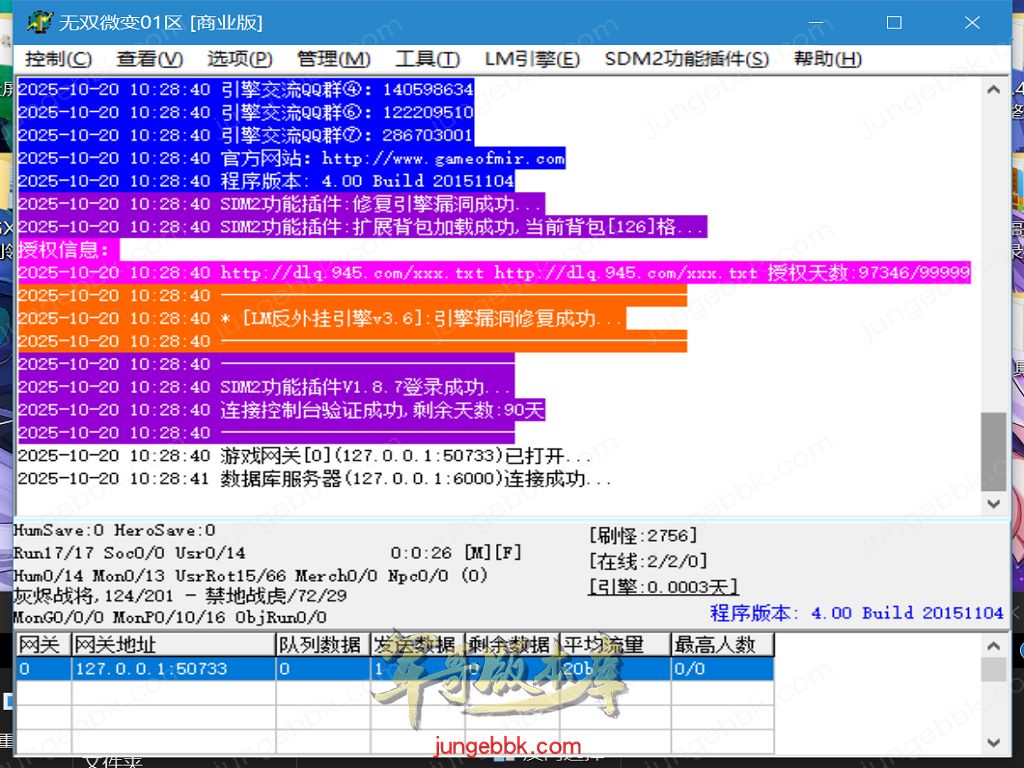Open the 帮助(H) menu
The image size is (1024, 768).
coord(828,59)
